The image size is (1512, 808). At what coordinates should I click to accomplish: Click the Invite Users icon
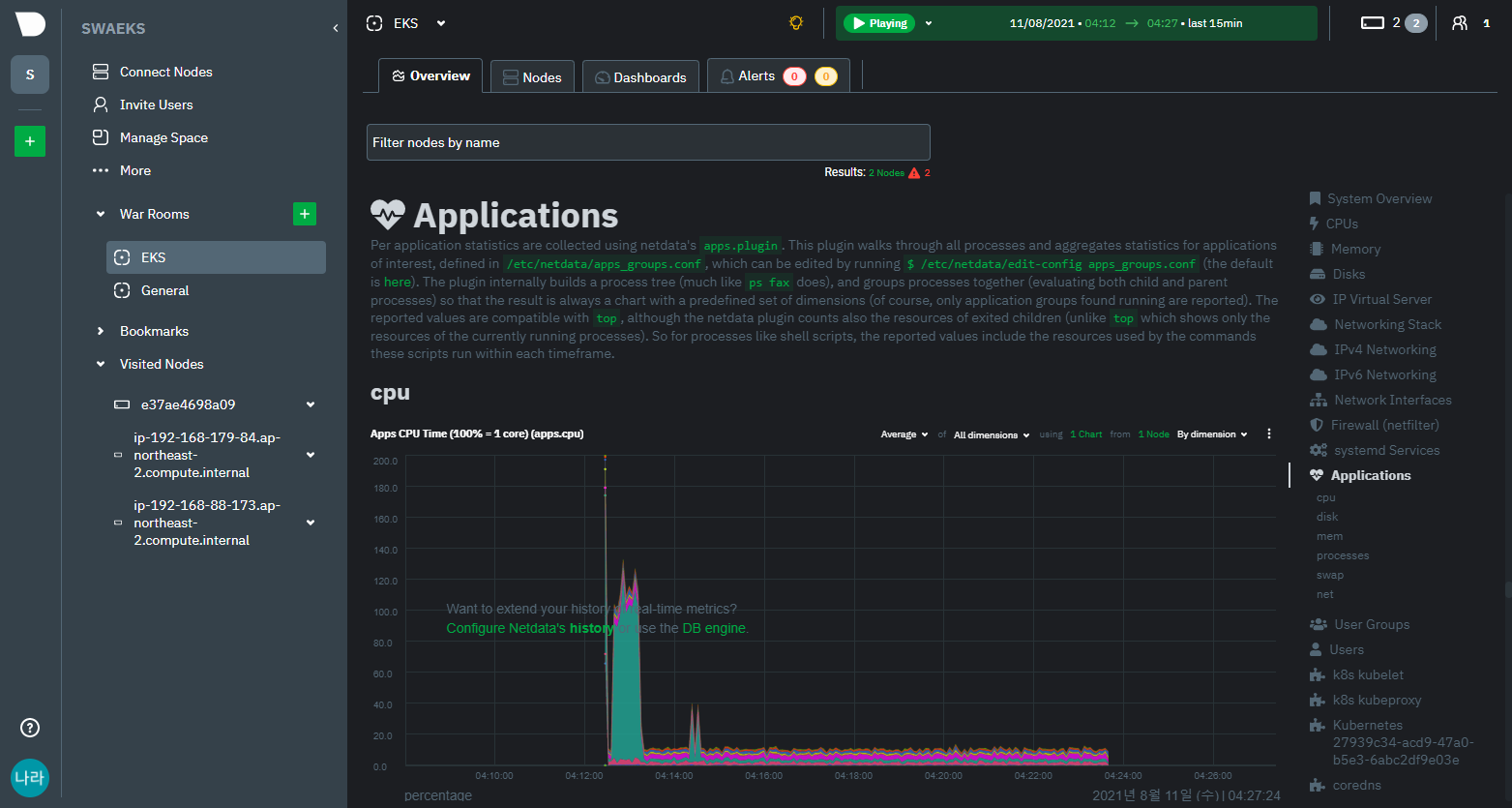click(x=100, y=105)
